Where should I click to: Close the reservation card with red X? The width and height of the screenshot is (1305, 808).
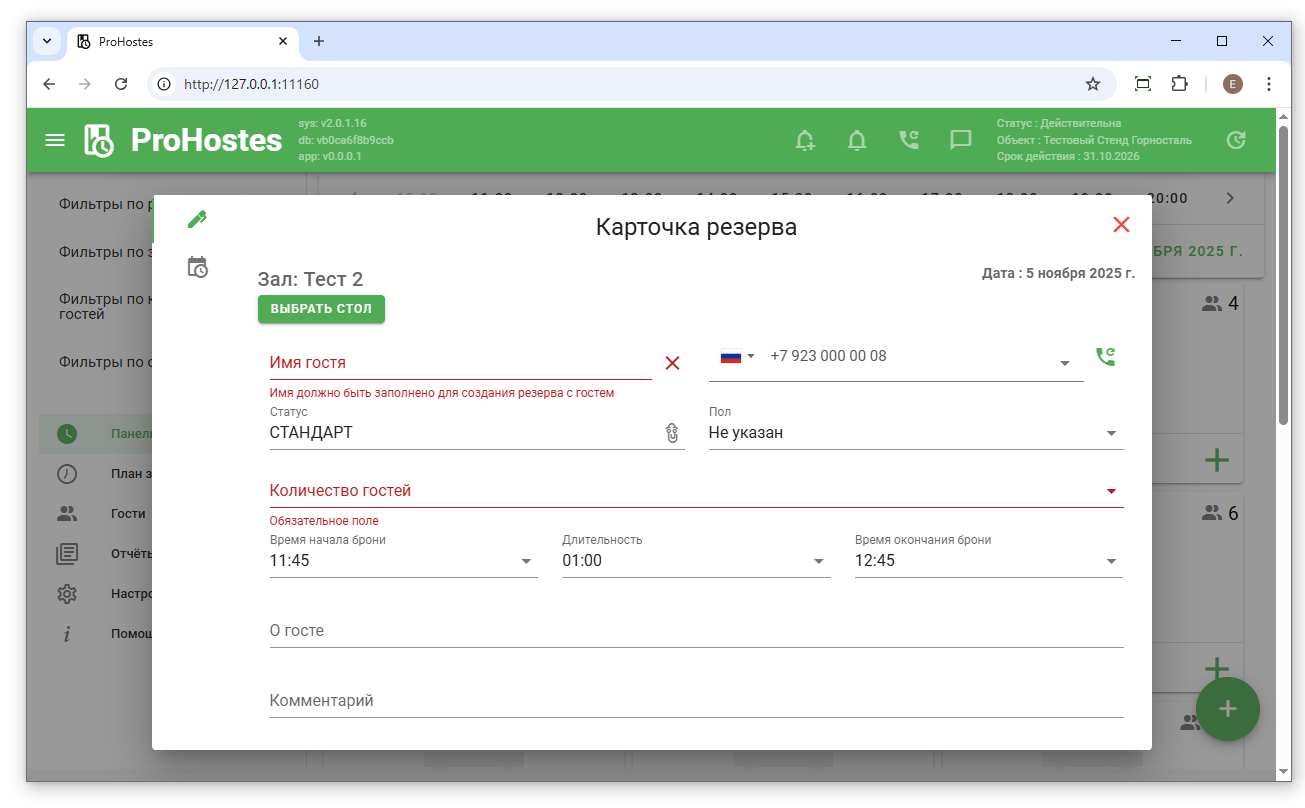(1121, 225)
